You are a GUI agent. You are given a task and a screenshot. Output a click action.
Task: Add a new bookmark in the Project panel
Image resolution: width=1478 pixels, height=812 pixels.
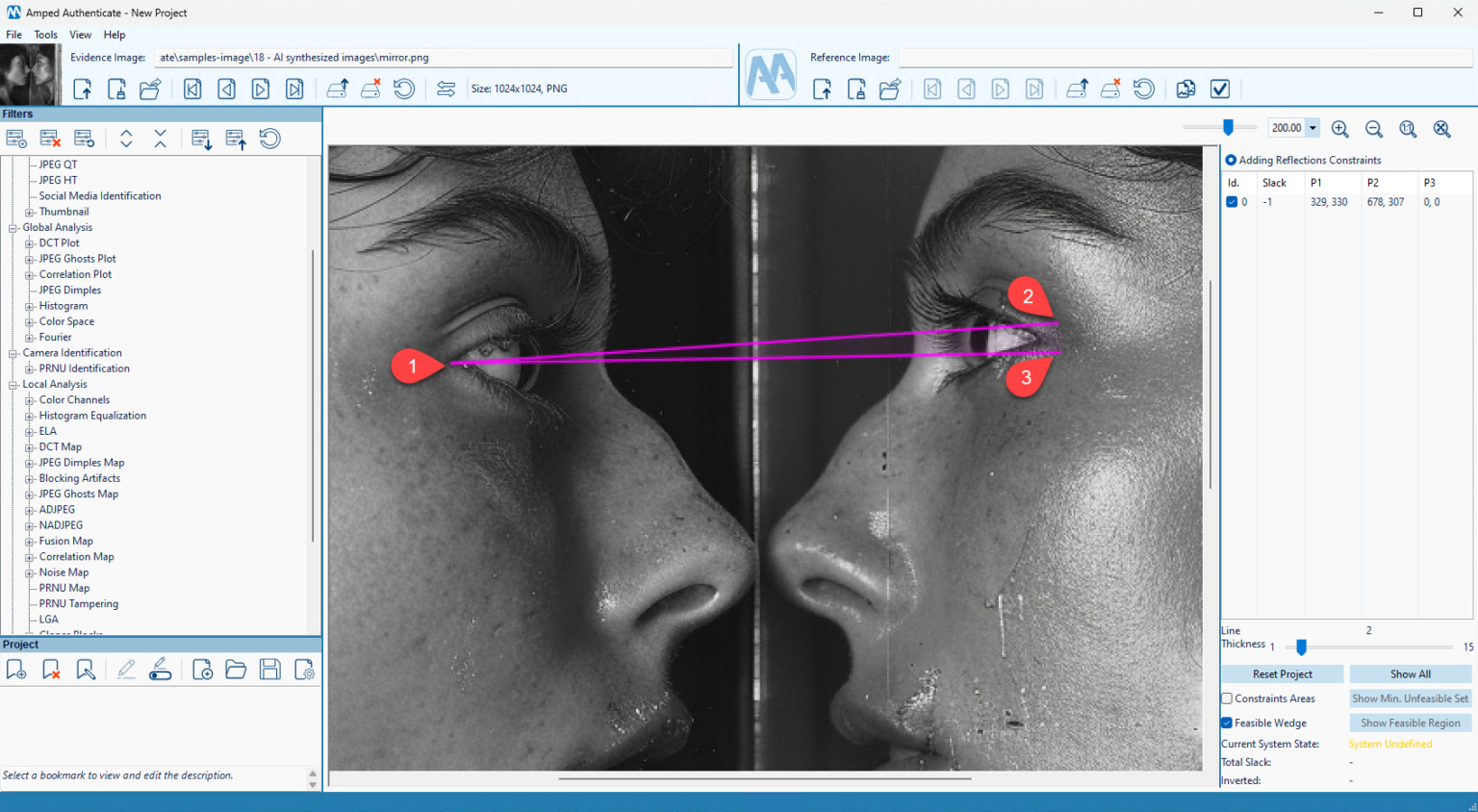[x=15, y=669]
